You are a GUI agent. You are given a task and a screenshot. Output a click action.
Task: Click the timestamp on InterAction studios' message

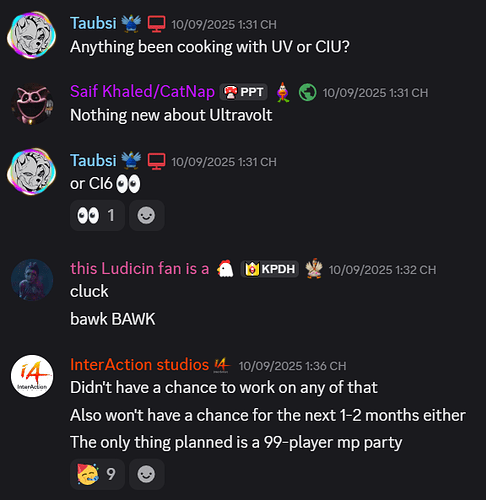292,366
